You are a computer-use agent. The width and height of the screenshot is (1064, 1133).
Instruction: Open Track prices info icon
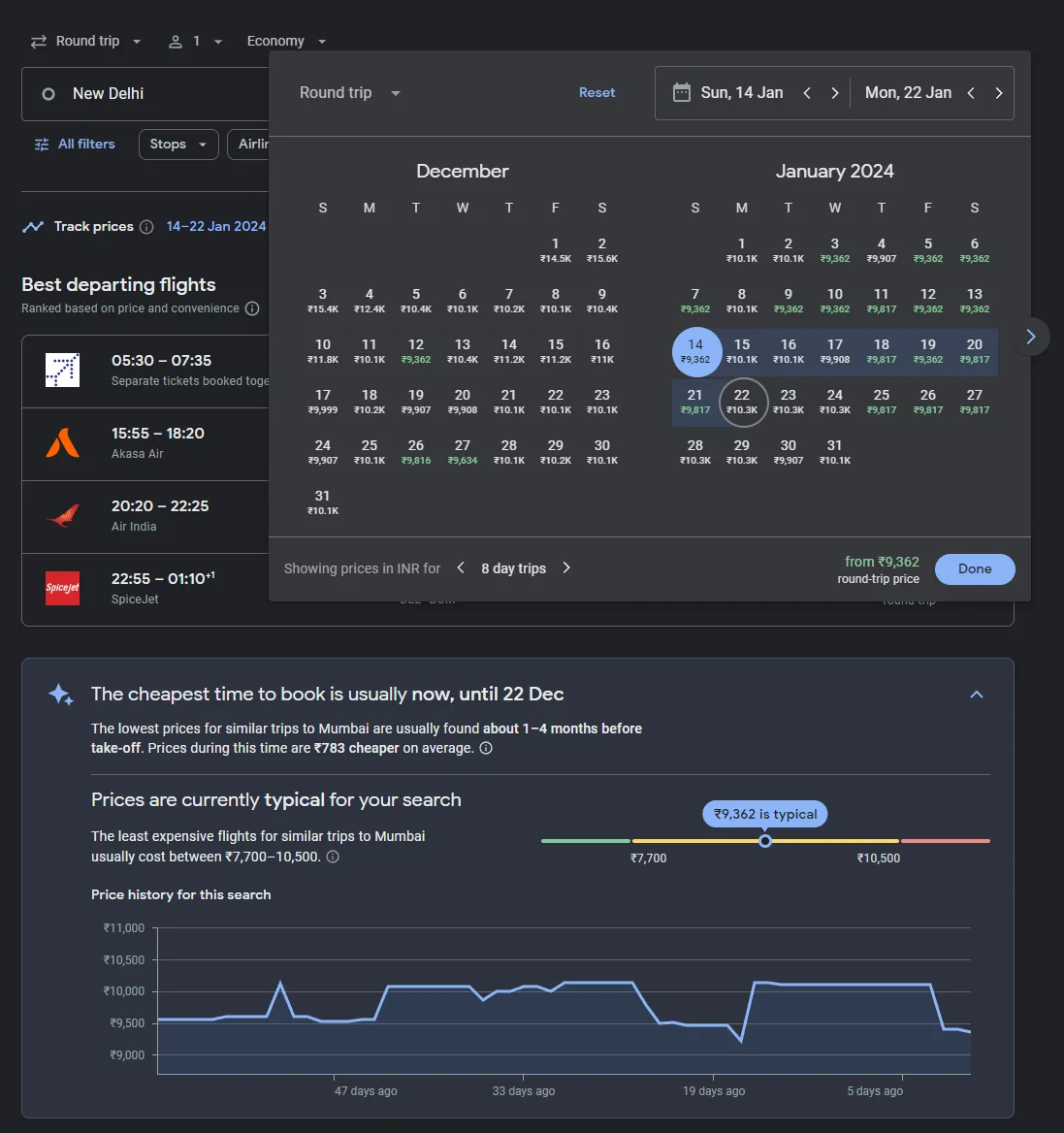point(146,227)
